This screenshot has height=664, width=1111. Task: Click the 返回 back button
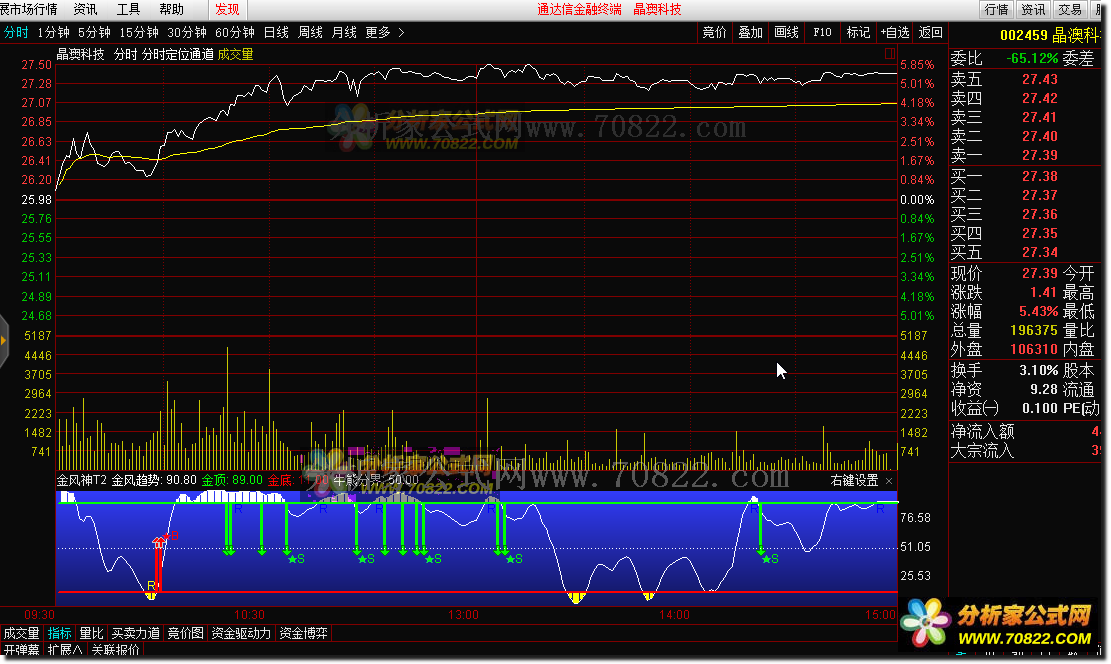click(x=930, y=33)
